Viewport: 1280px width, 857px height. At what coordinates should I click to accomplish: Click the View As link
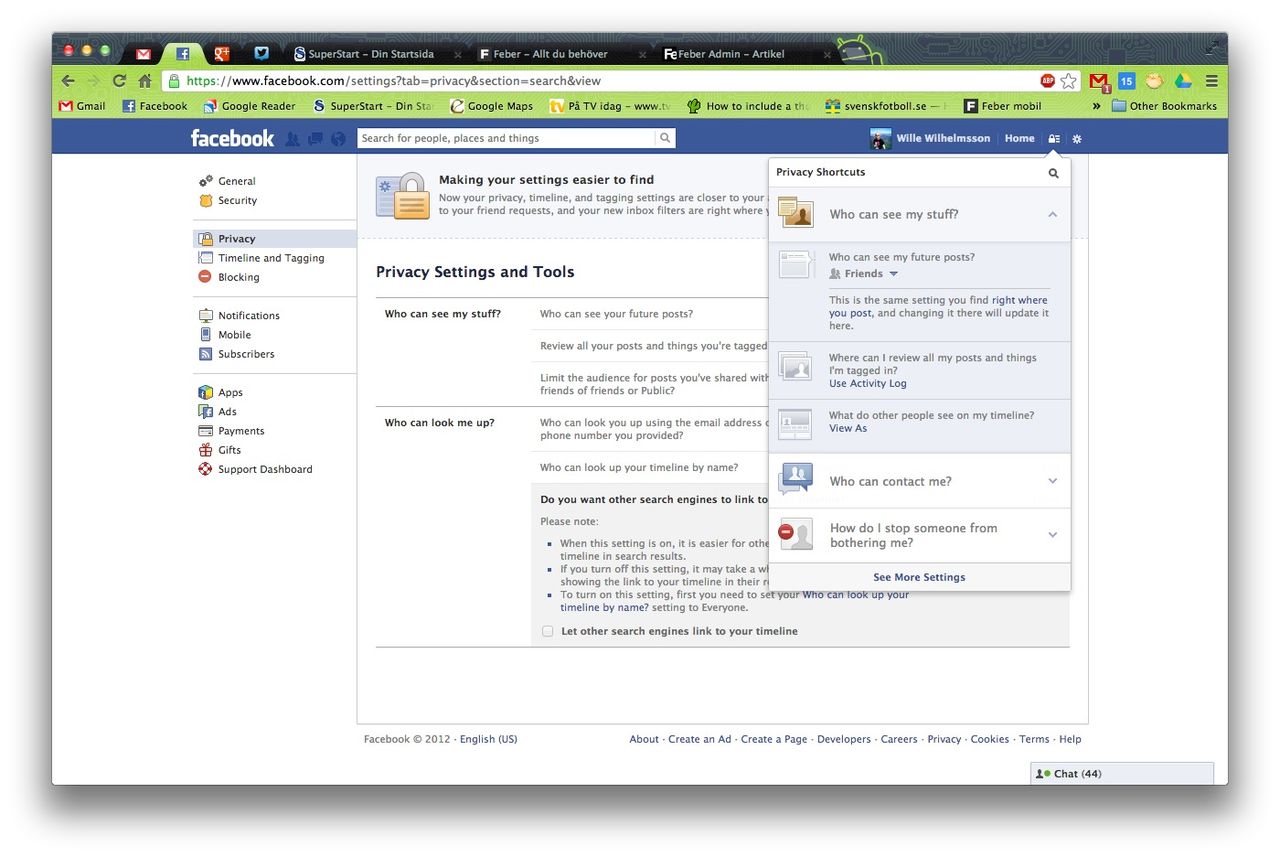848,428
